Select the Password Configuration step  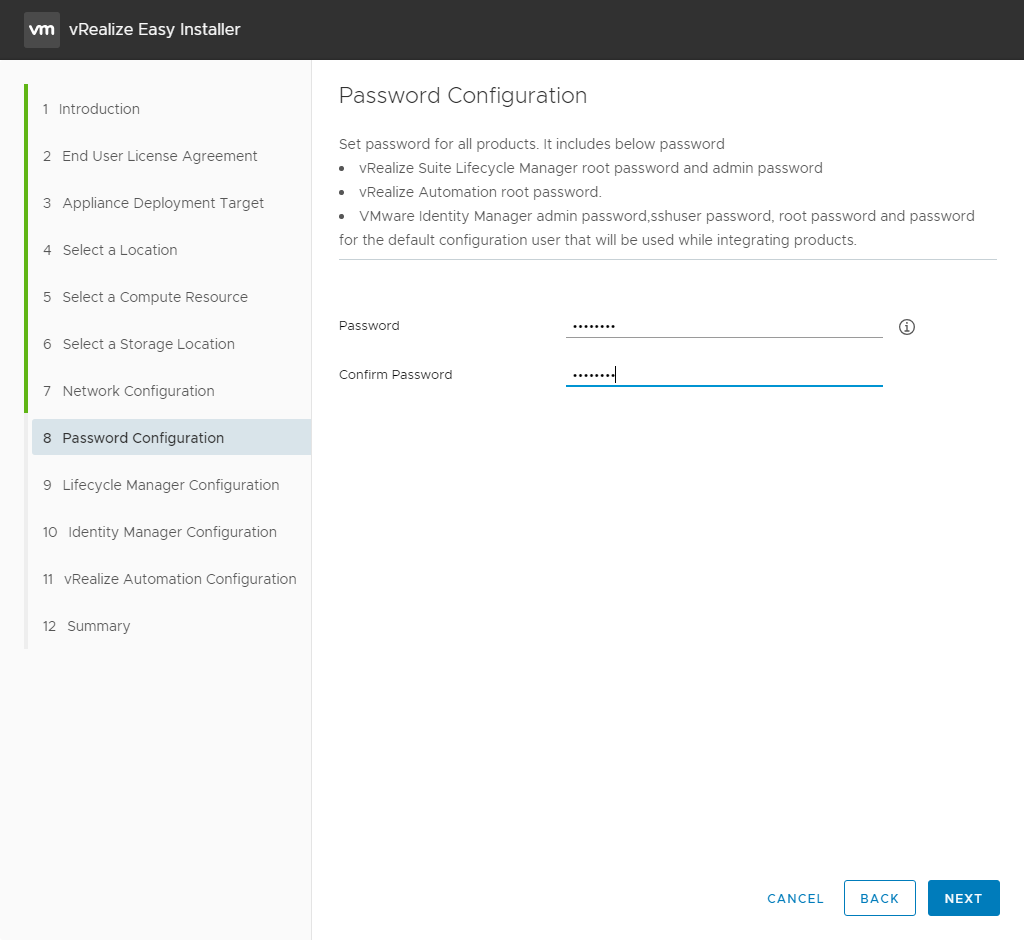coord(171,438)
